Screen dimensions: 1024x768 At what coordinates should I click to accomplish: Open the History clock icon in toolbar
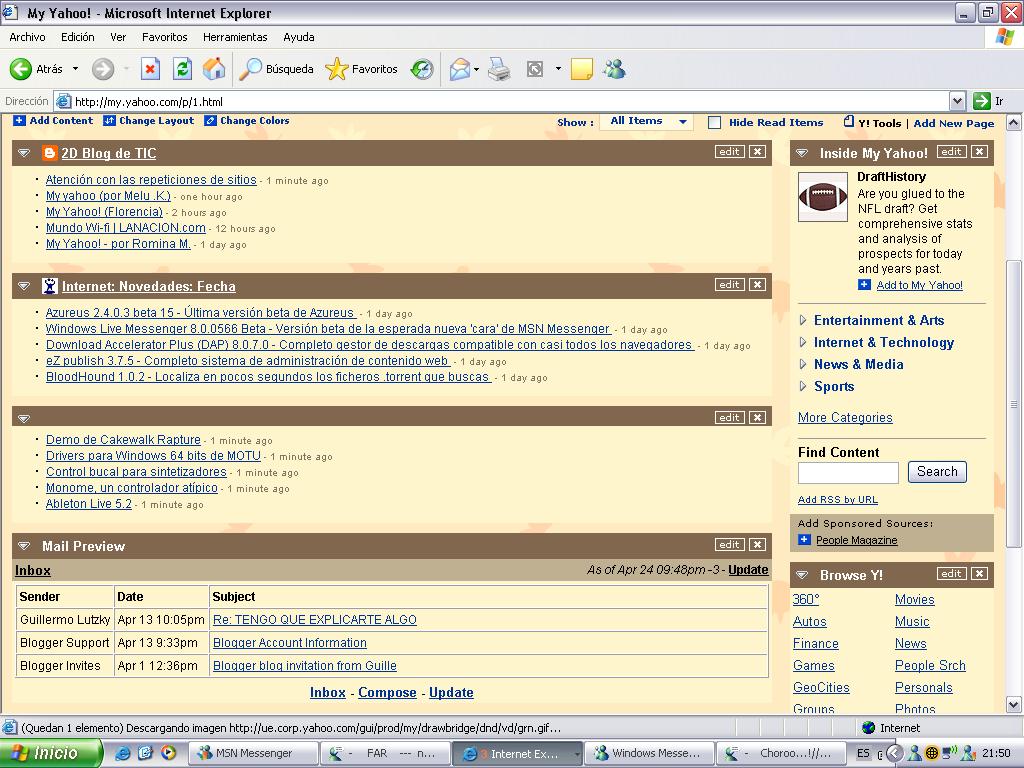pos(422,69)
